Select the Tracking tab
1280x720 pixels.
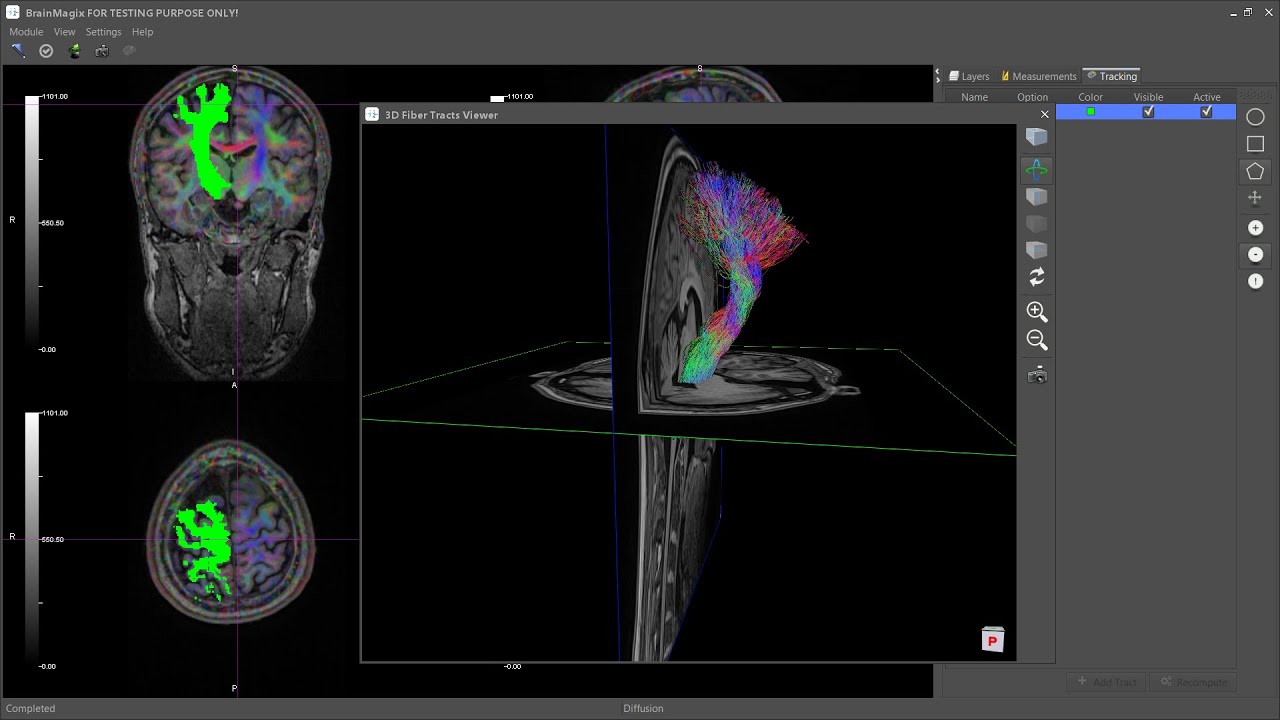(1111, 76)
